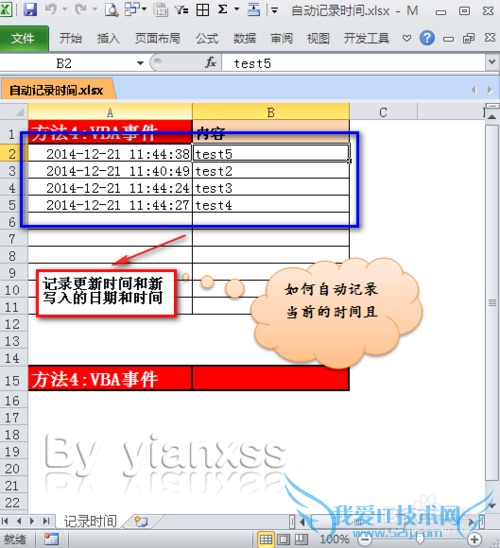This screenshot has width=500, height=548.
Task: Switch to the 审阅 ribbon tab
Action: 282,38
